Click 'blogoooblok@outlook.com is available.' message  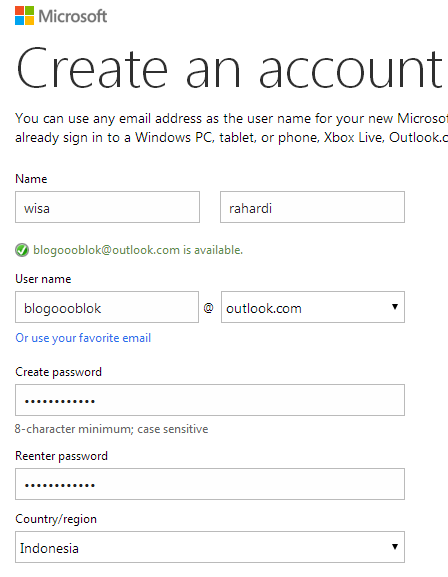pyautogui.click(x=138, y=250)
